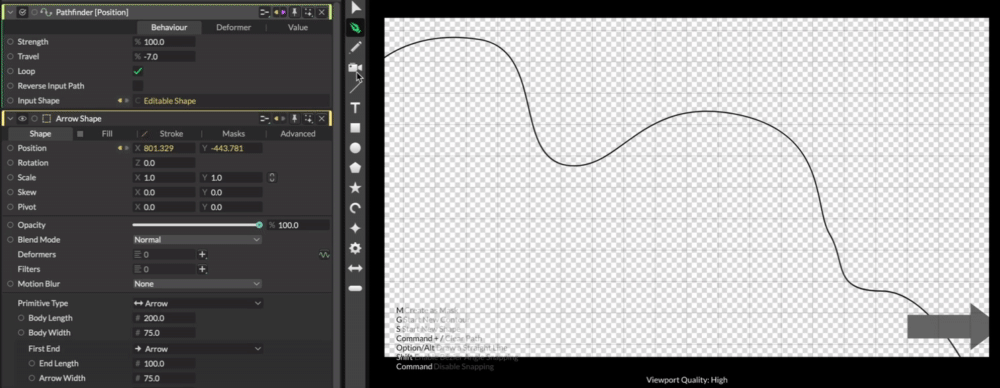Click the Strength value field

click(164, 41)
